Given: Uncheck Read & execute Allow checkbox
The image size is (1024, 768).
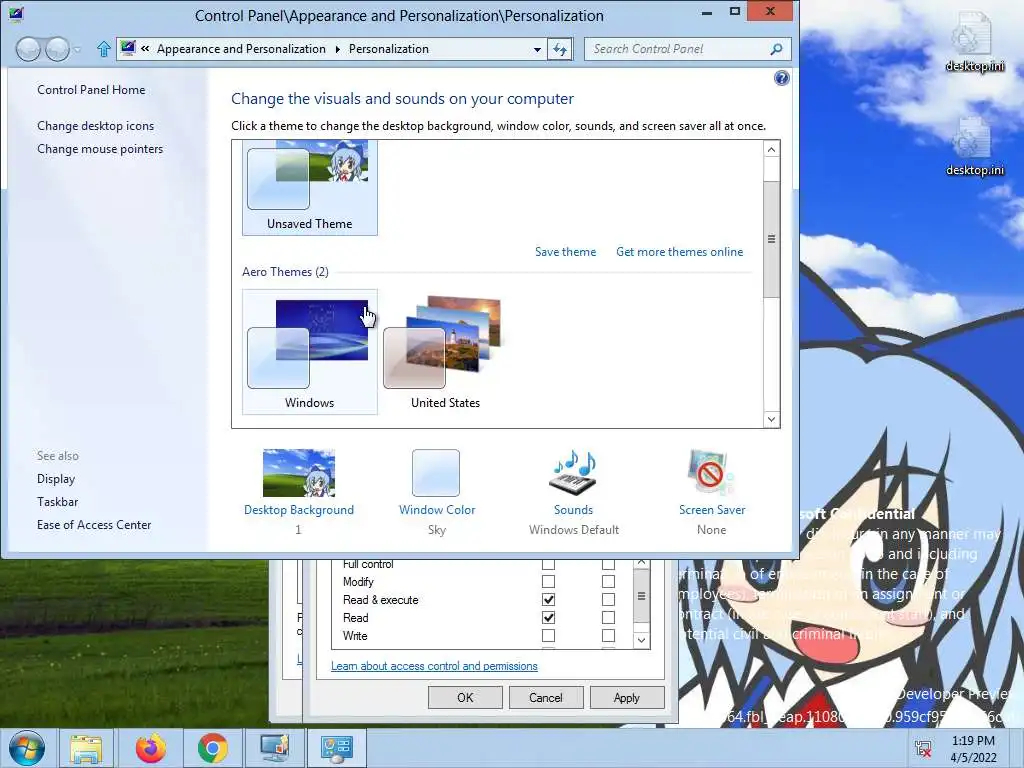Looking at the screenshot, I should pyautogui.click(x=549, y=600).
